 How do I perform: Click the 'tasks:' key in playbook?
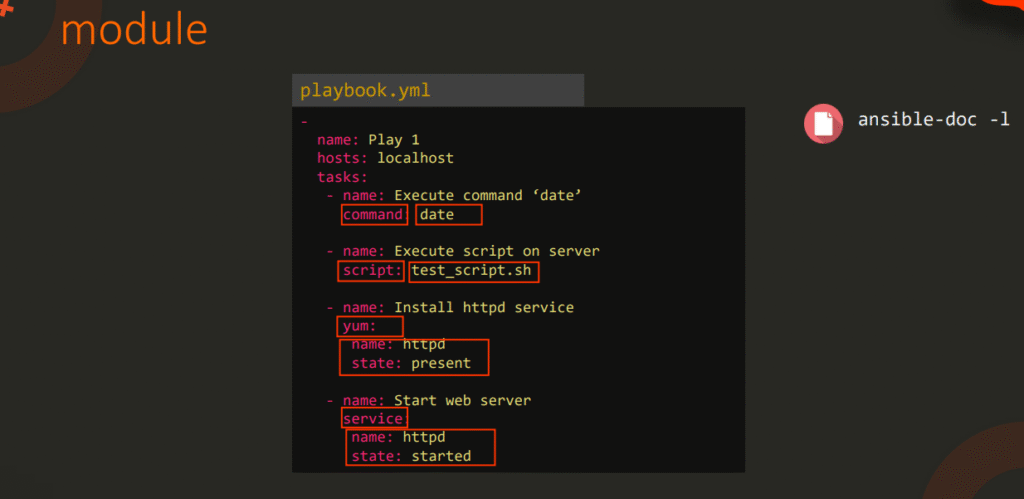tap(342, 177)
